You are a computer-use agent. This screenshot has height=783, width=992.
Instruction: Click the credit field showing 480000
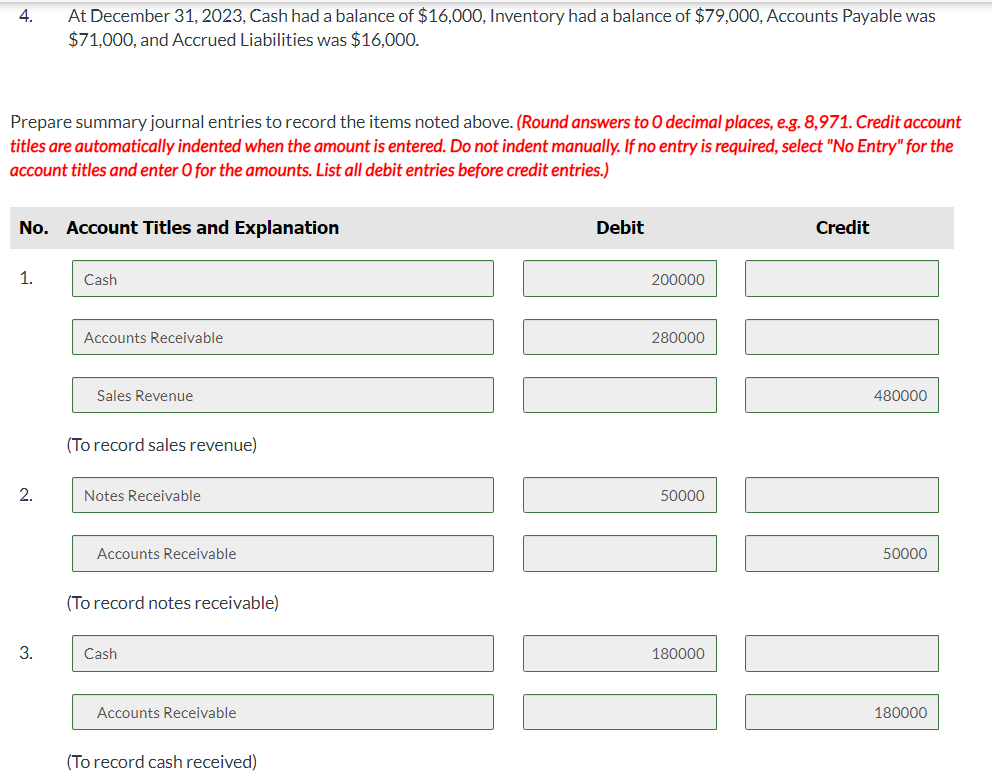click(842, 395)
